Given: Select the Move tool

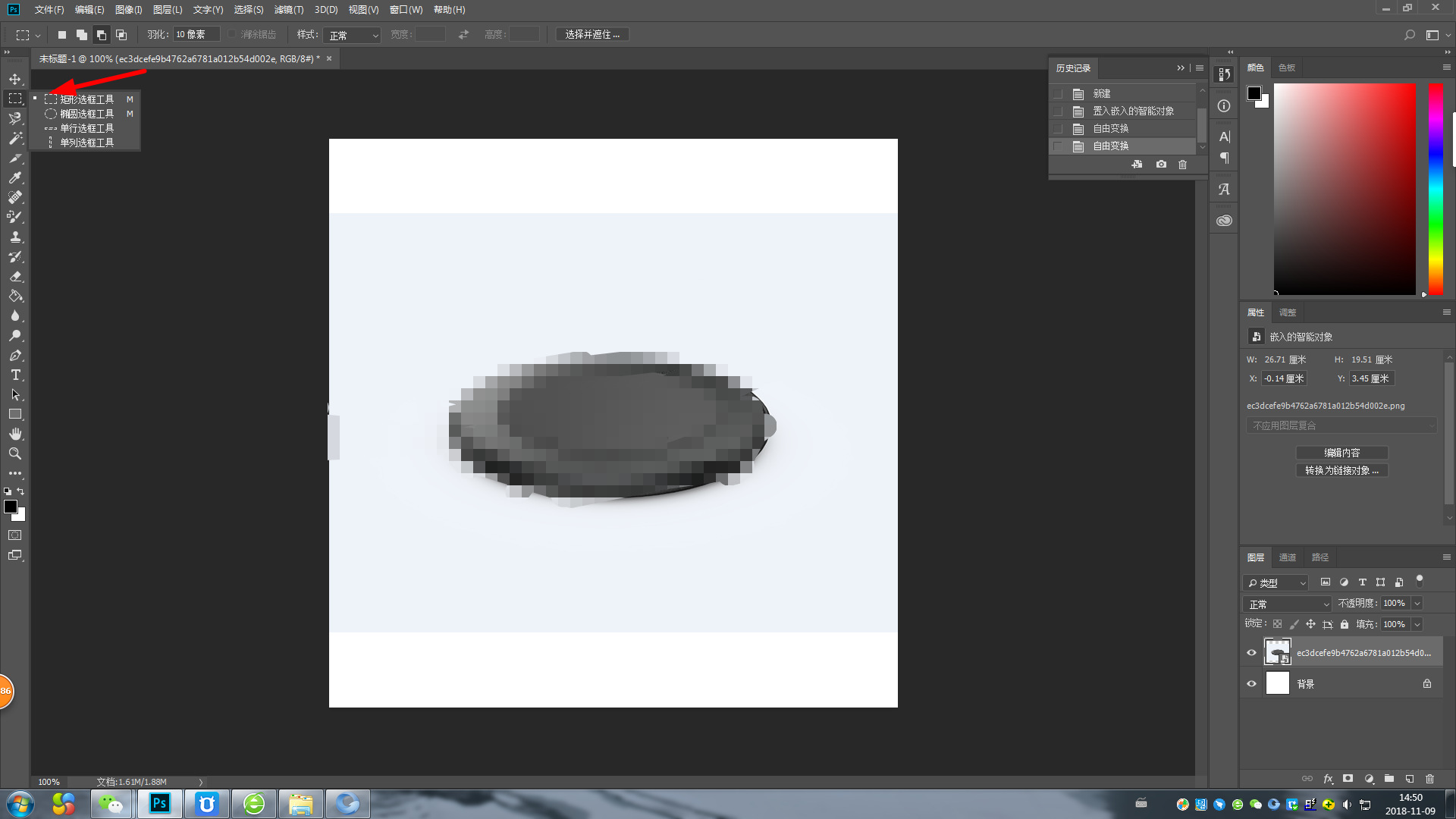Looking at the screenshot, I should pyautogui.click(x=15, y=79).
